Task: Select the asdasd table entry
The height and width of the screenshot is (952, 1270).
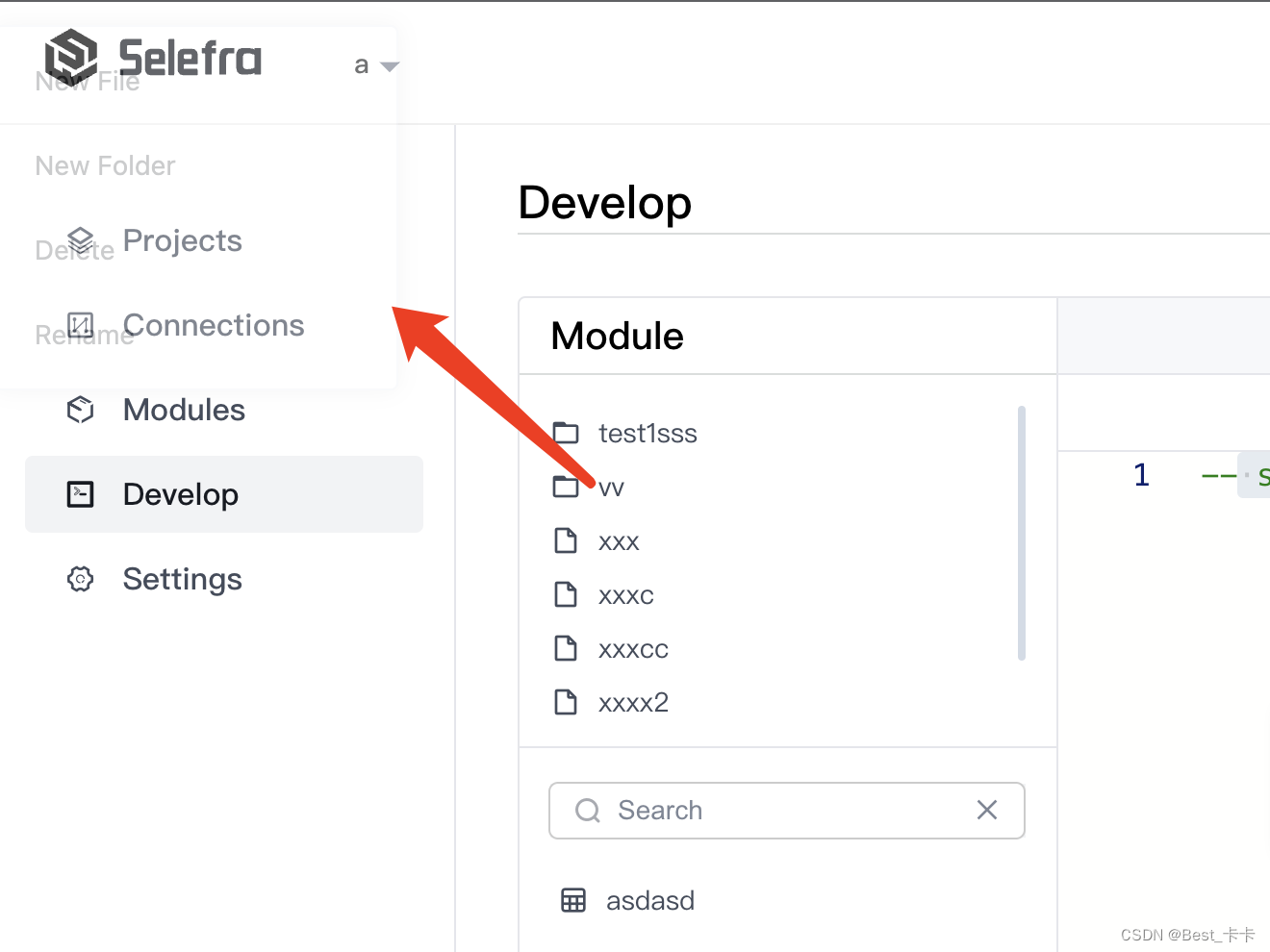Action: [x=650, y=901]
